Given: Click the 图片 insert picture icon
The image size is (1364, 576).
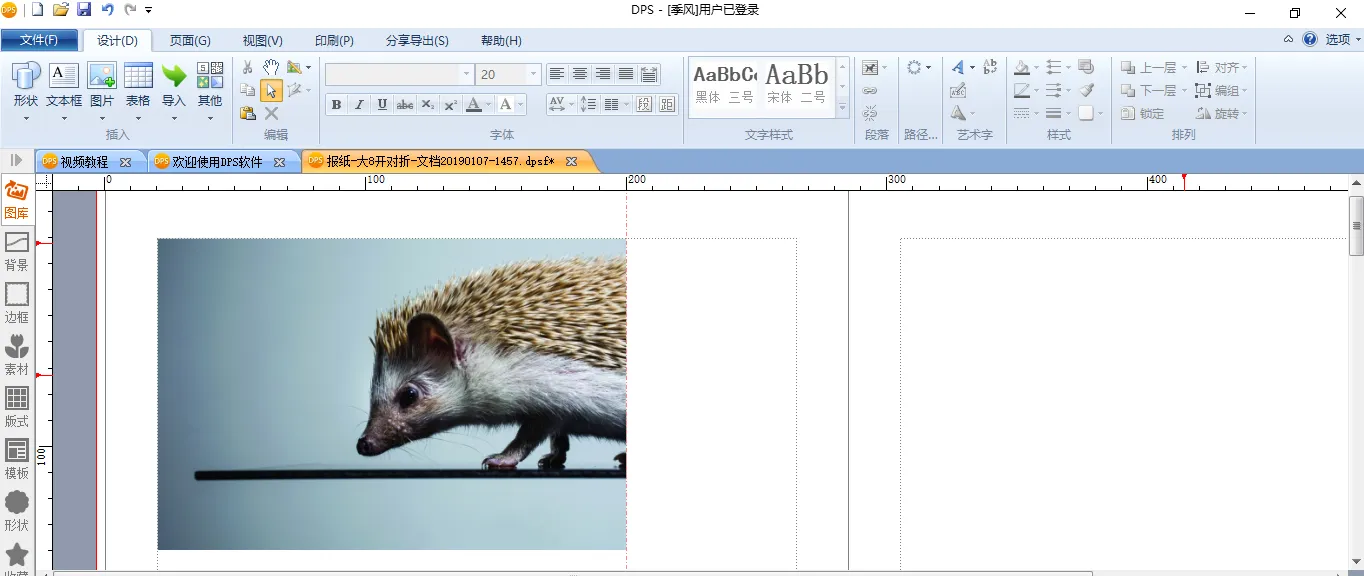Looking at the screenshot, I should [102, 77].
